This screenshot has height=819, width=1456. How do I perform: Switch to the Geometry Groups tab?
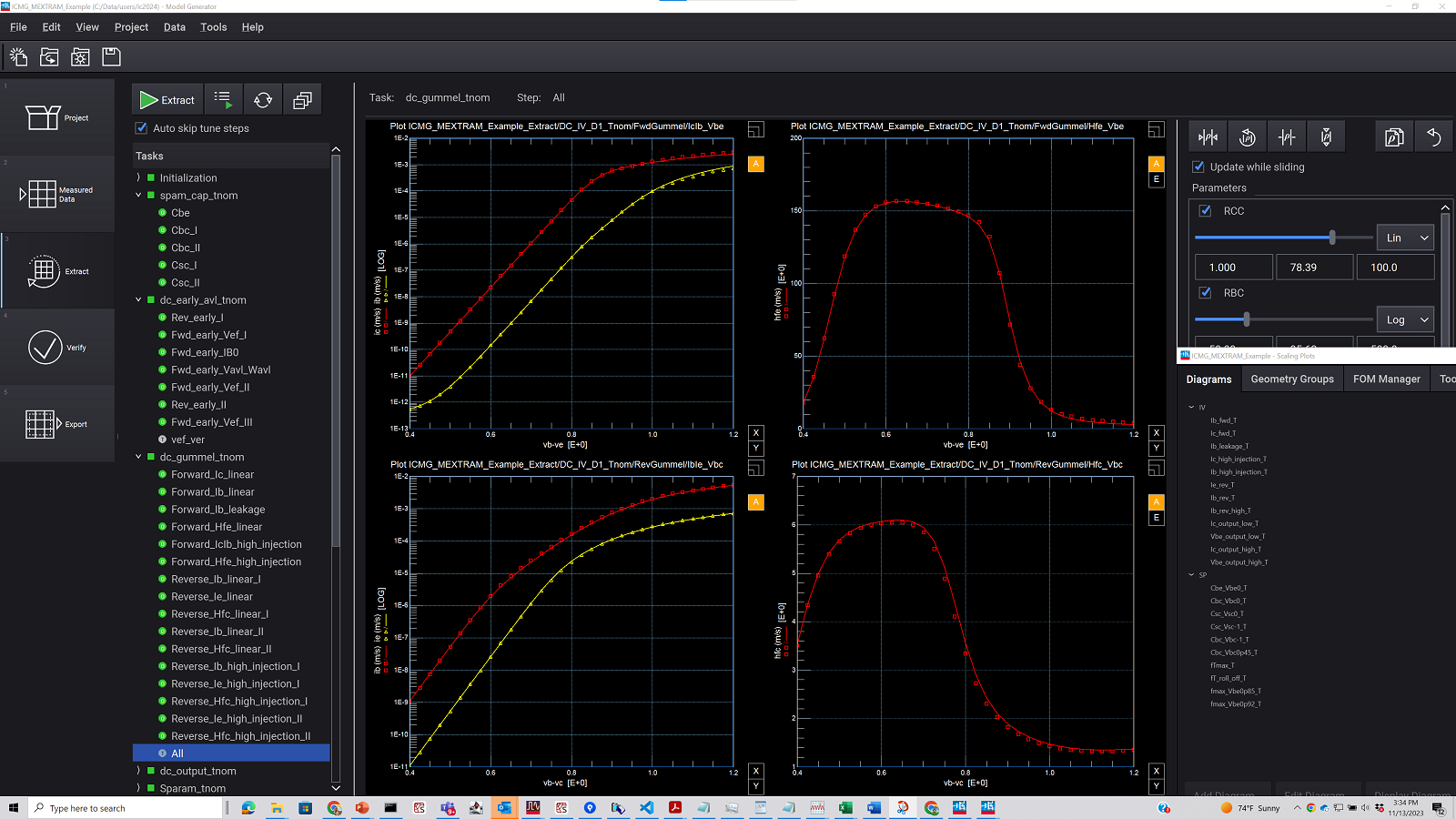1291,379
